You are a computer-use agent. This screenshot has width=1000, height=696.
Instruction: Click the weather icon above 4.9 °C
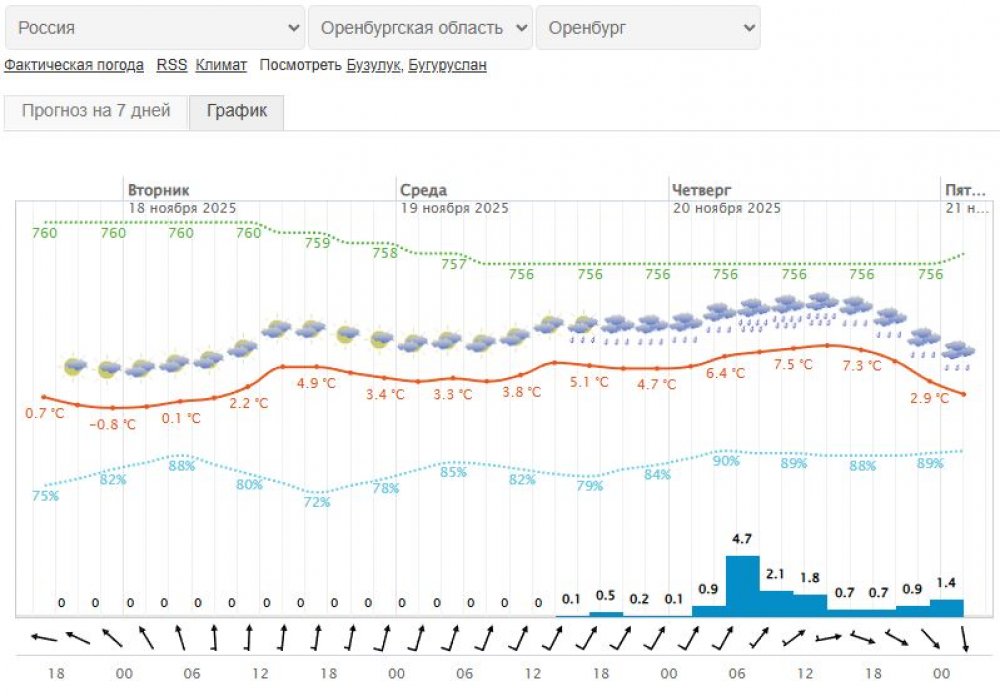coord(311,328)
